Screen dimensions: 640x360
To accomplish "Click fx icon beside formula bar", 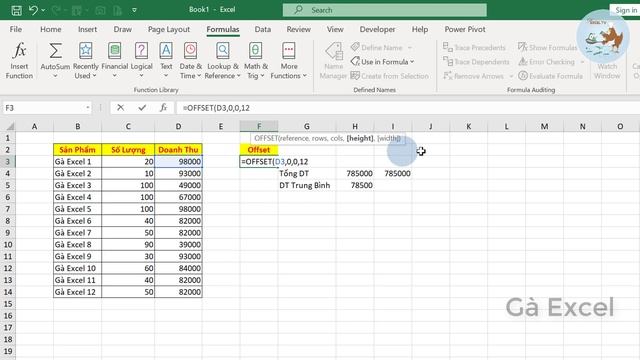I will click(x=163, y=108).
